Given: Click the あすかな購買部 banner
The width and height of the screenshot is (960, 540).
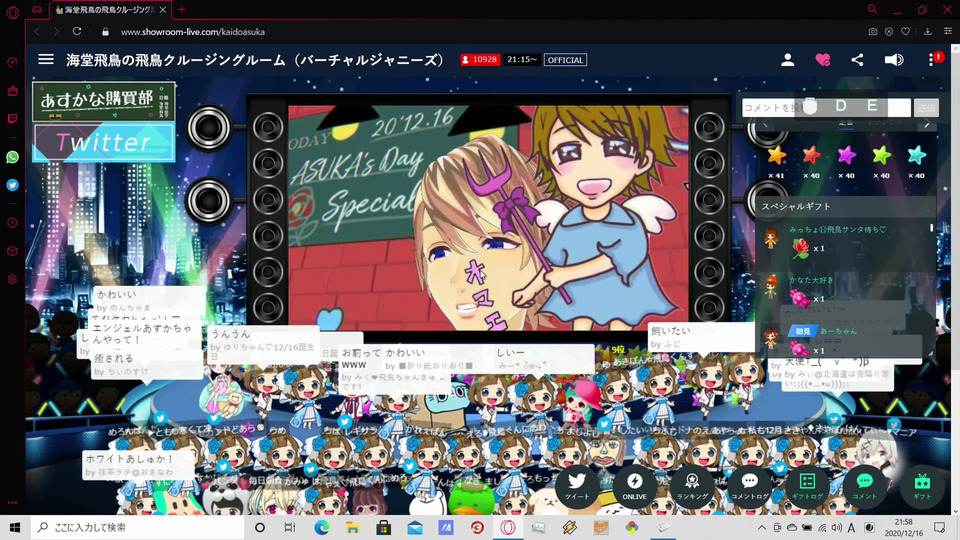Looking at the screenshot, I should 103,102.
